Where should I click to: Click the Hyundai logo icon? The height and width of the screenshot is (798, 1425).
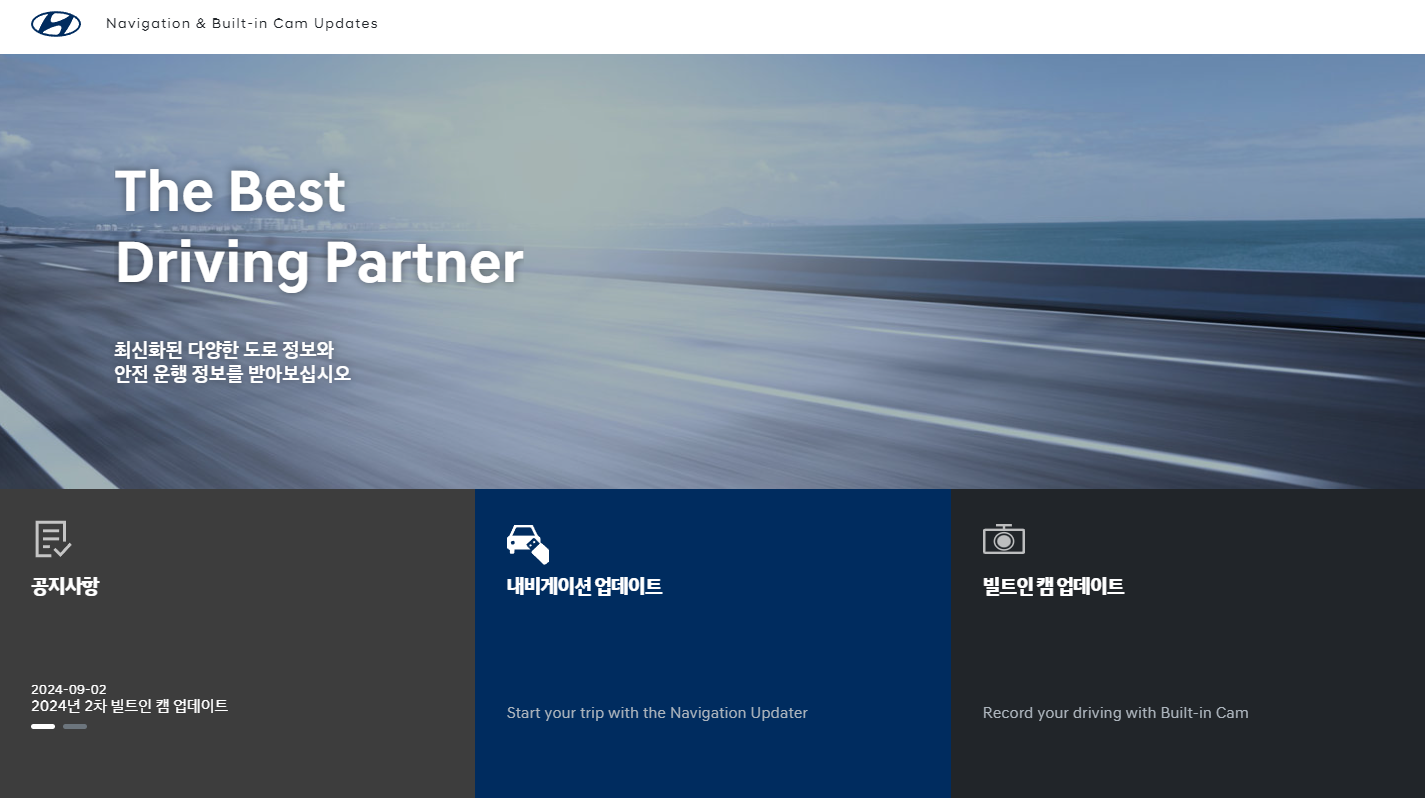tap(56, 24)
